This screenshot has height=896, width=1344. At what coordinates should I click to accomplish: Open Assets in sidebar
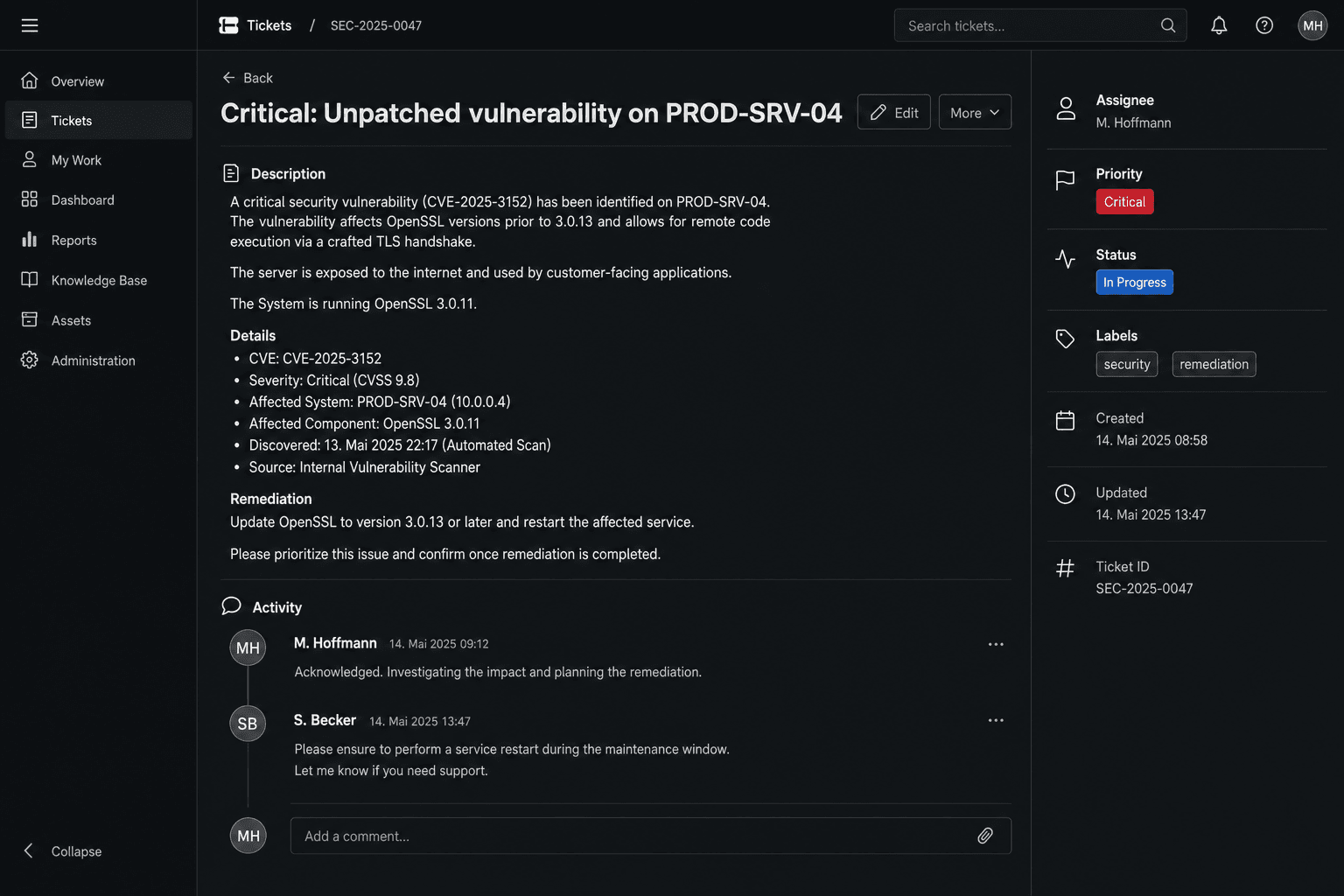[99, 320]
